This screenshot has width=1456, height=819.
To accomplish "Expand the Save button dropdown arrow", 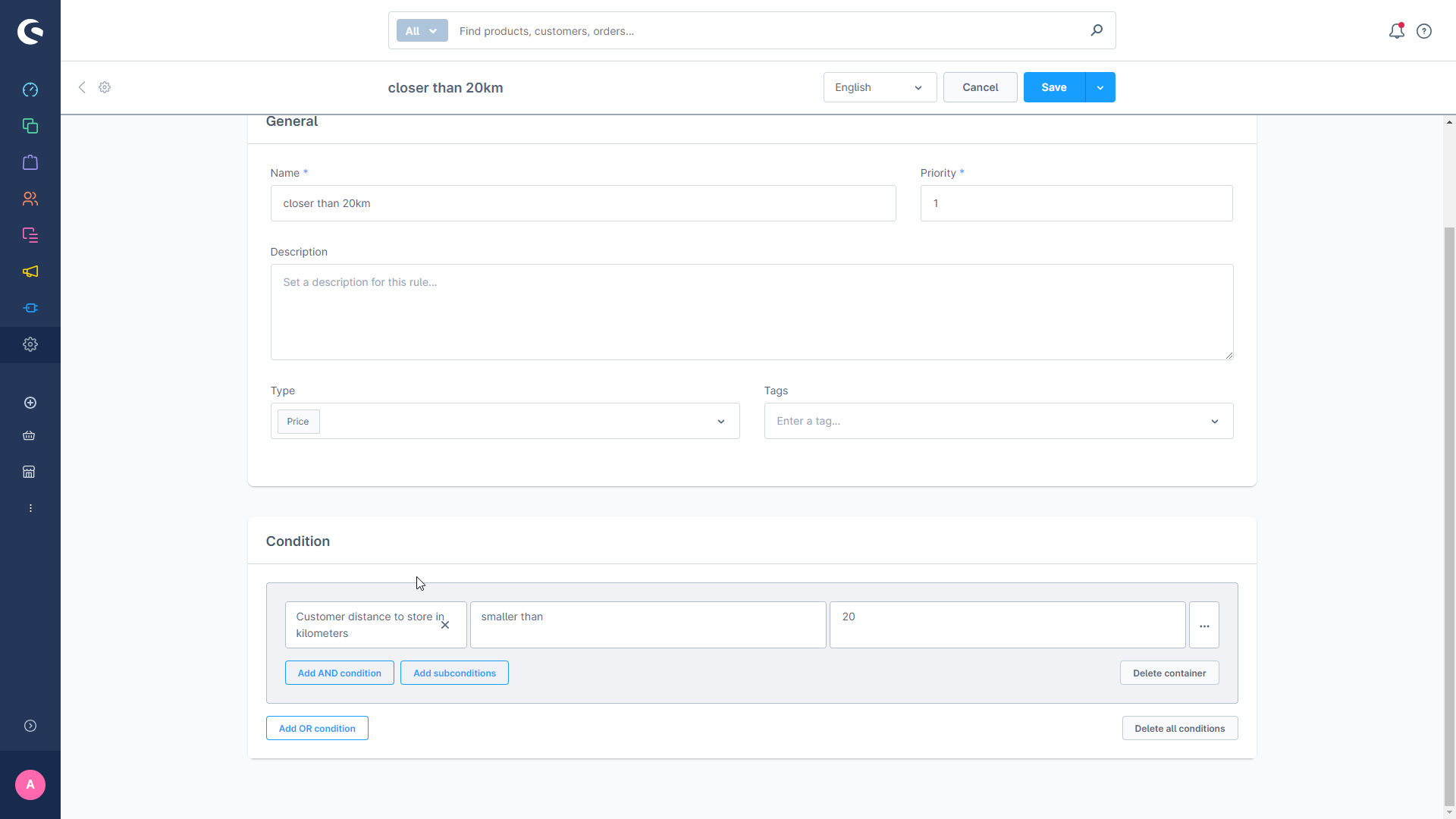I will [x=1100, y=87].
